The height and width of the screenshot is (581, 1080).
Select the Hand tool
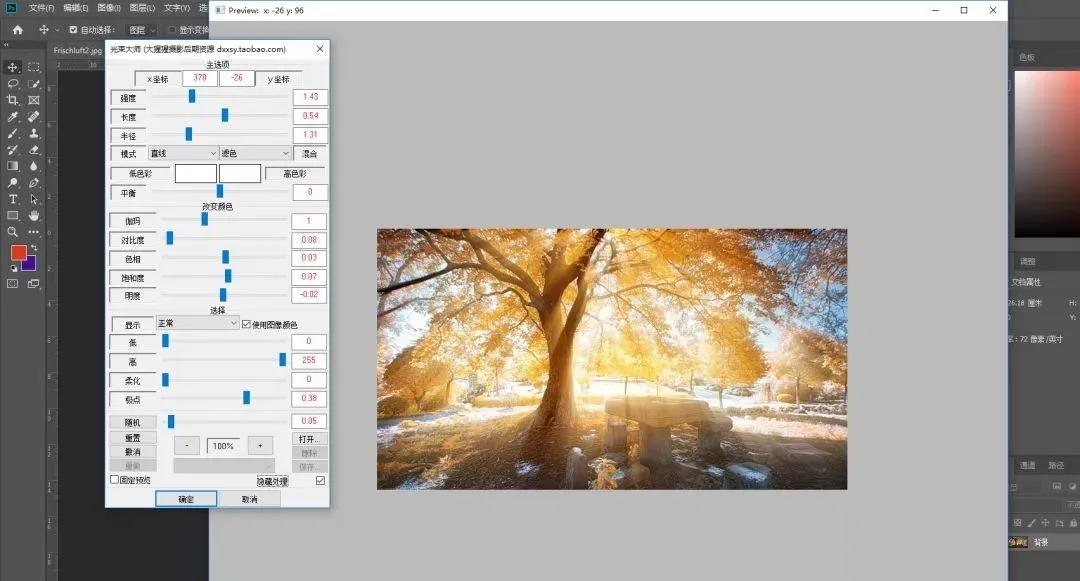click(x=34, y=215)
